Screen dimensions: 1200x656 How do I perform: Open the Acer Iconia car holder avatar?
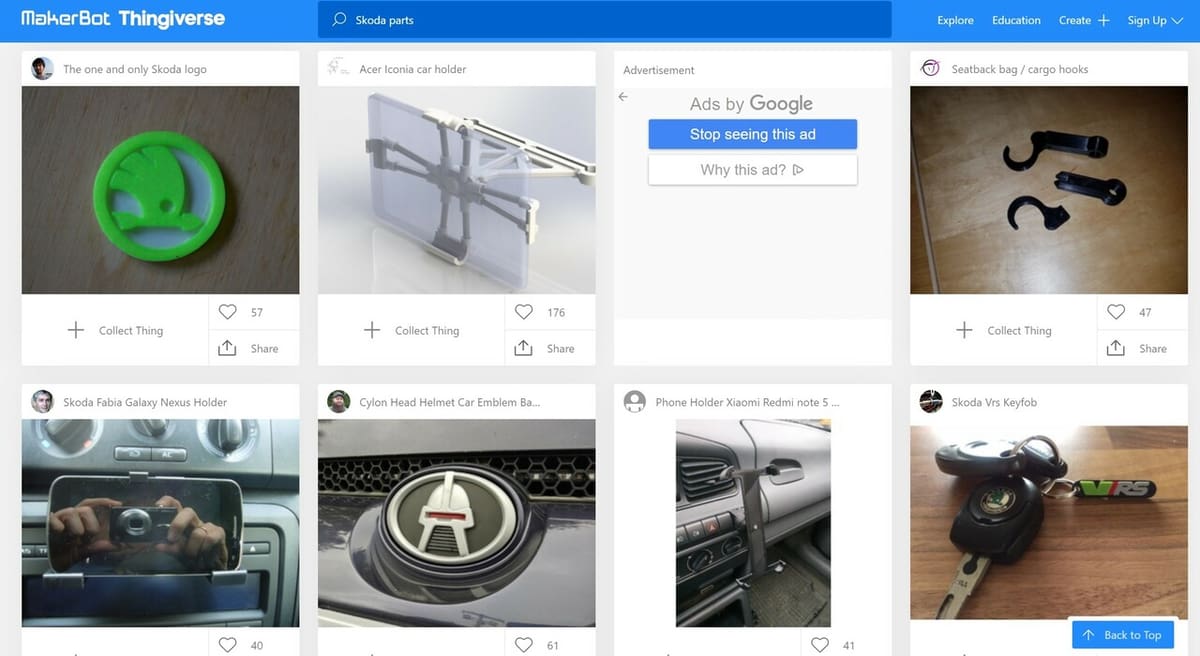(338, 68)
